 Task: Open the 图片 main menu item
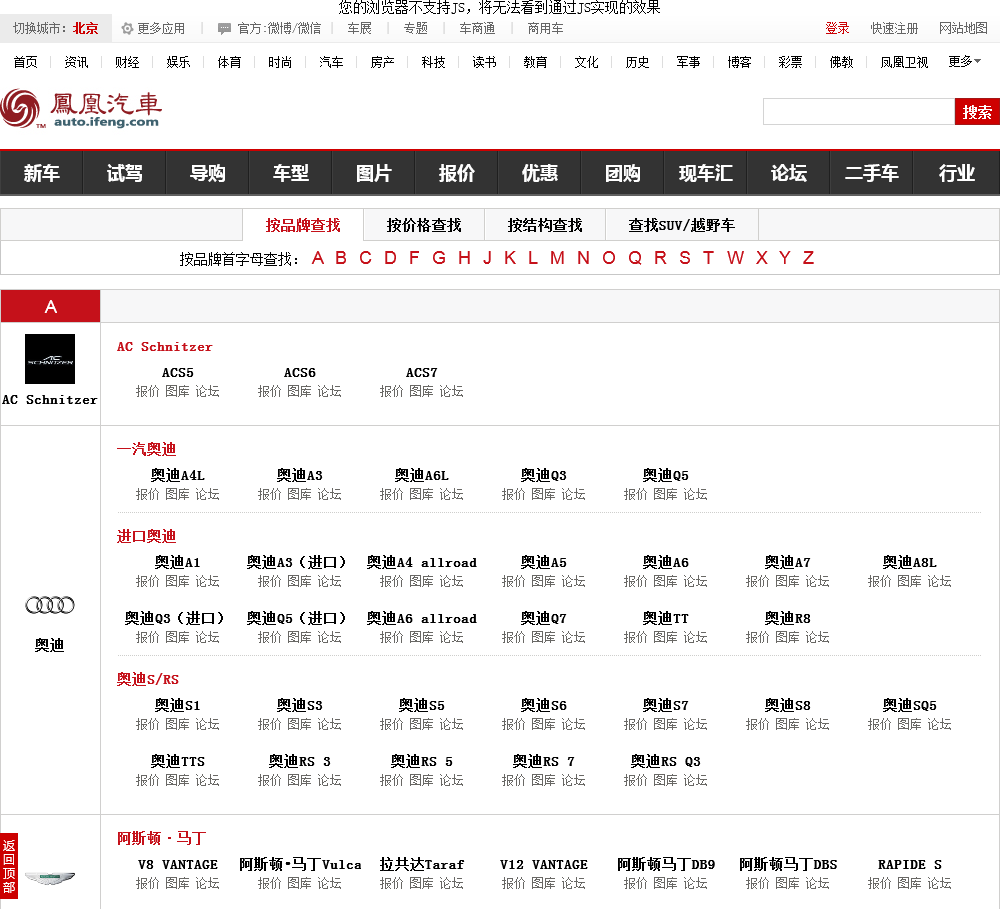[374, 173]
